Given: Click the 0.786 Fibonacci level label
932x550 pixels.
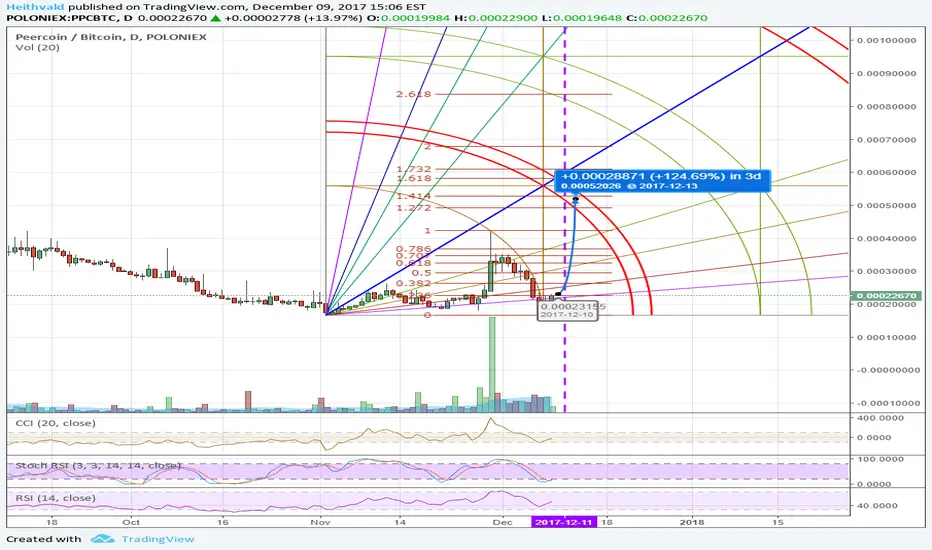Looking at the screenshot, I should 414,249.
